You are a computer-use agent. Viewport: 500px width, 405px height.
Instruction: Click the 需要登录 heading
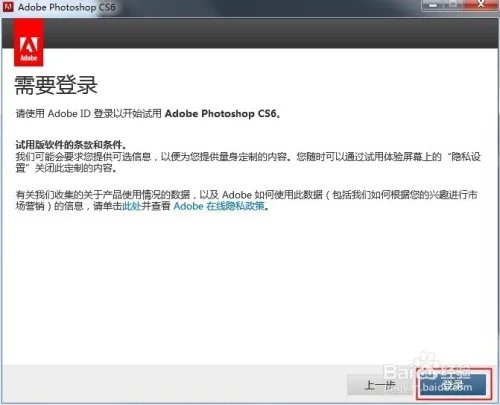(x=56, y=85)
